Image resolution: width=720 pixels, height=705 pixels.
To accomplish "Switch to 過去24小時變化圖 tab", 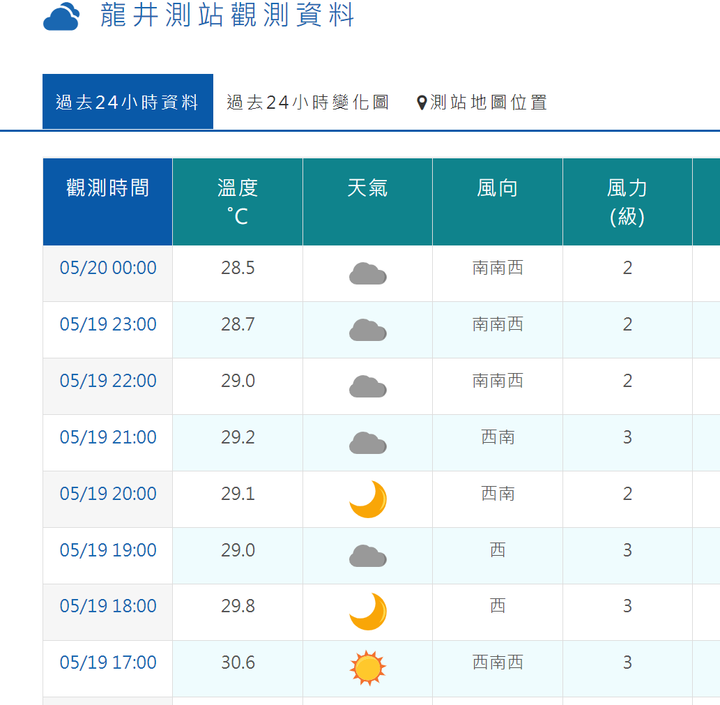I will (308, 102).
